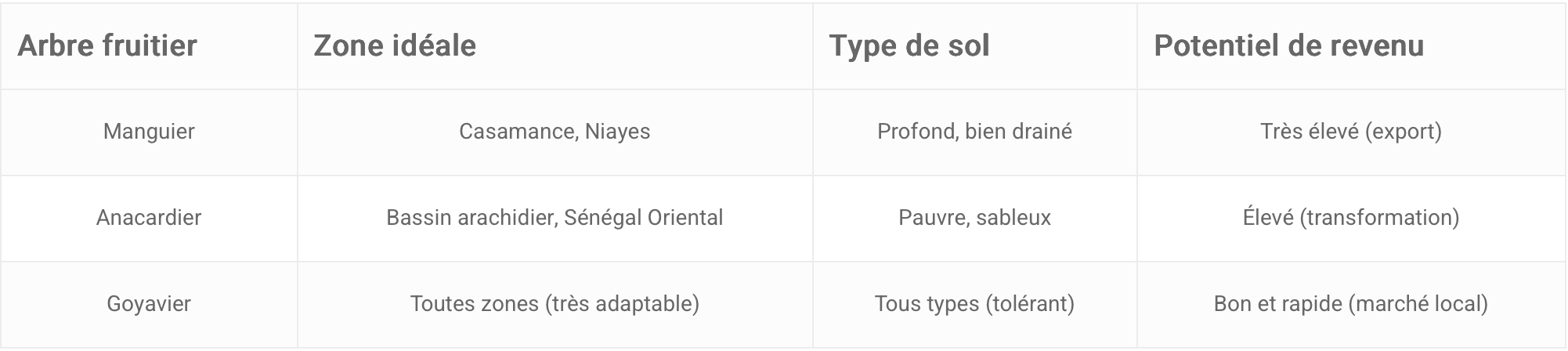Select the "Goyavier" cell

tap(149, 304)
